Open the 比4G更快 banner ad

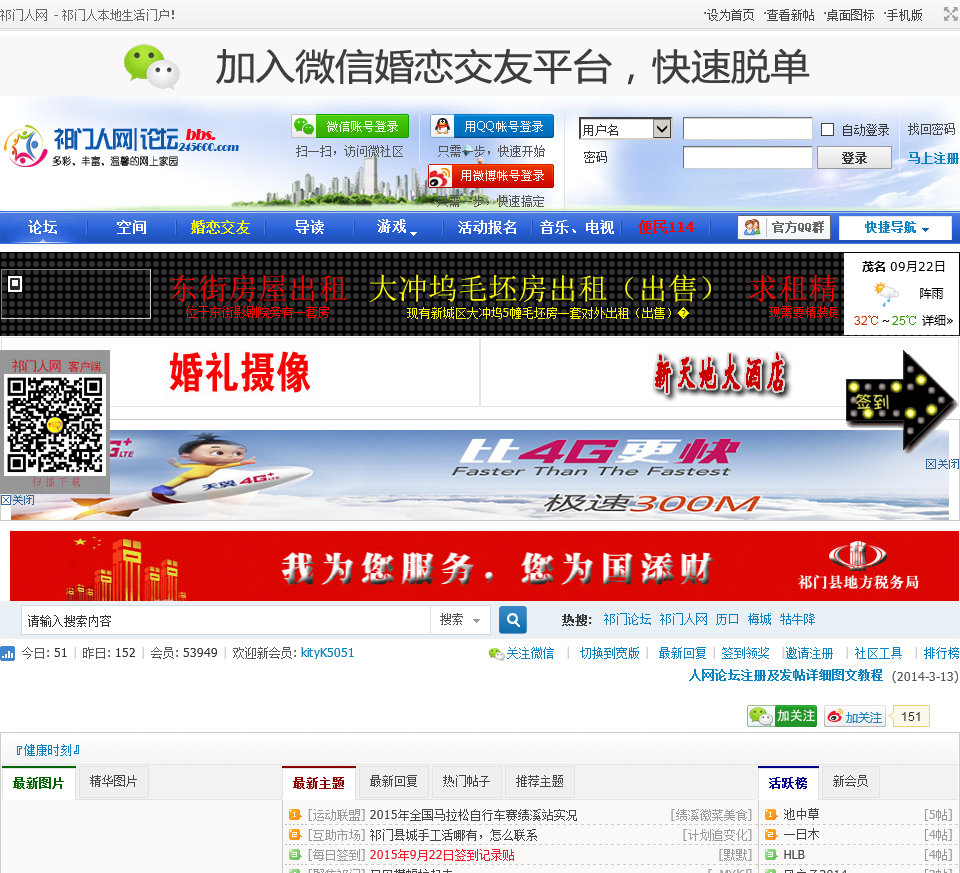coord(480,475)
